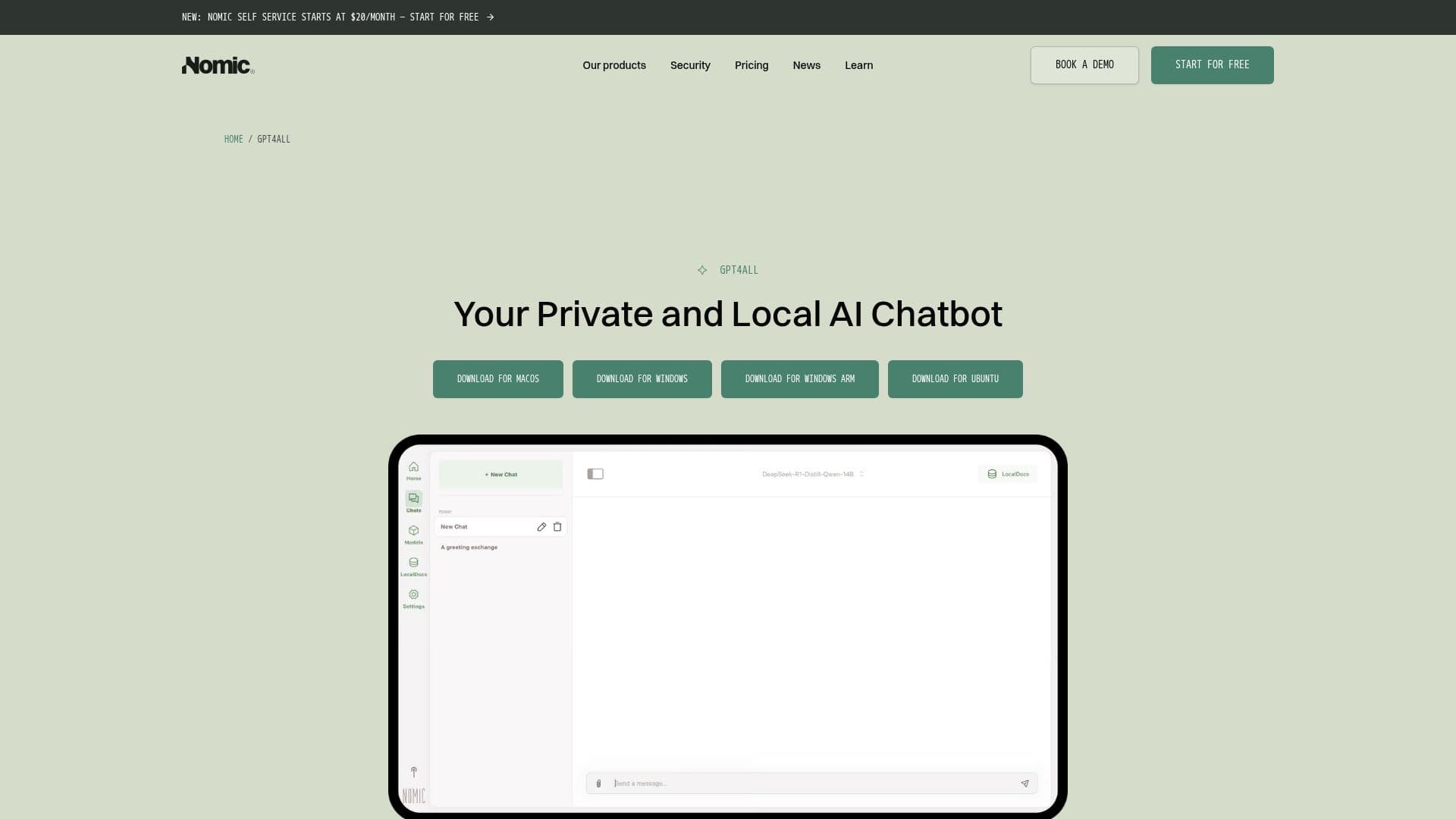Click the Send a message input field

(x=811, y=783)
